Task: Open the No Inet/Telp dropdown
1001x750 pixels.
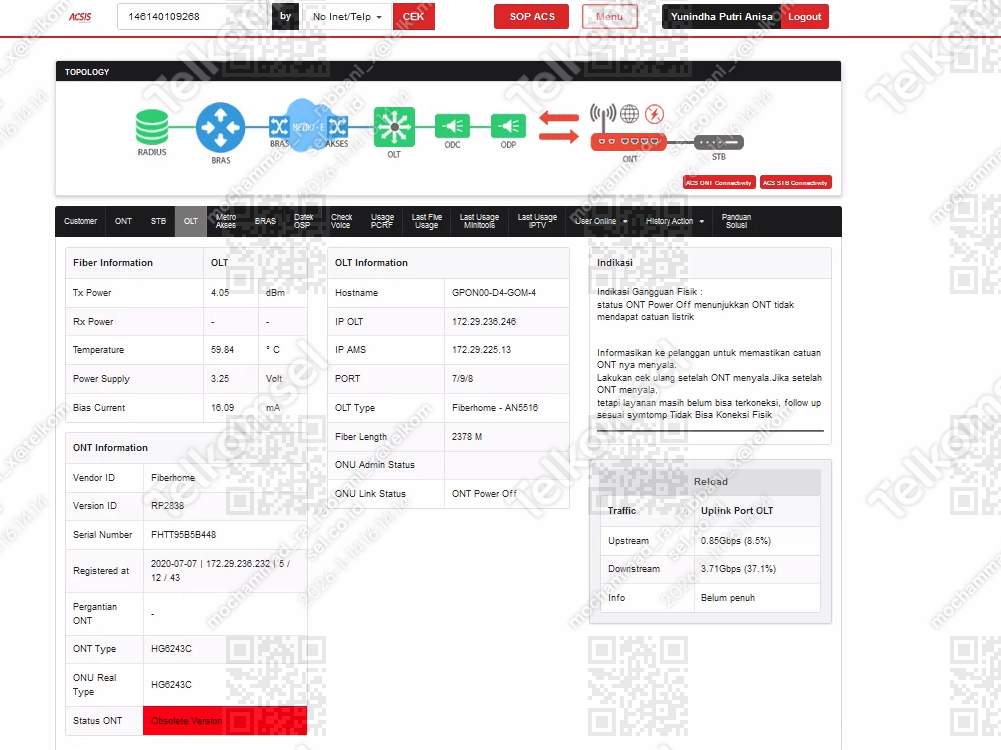Action: coord(347,17)
